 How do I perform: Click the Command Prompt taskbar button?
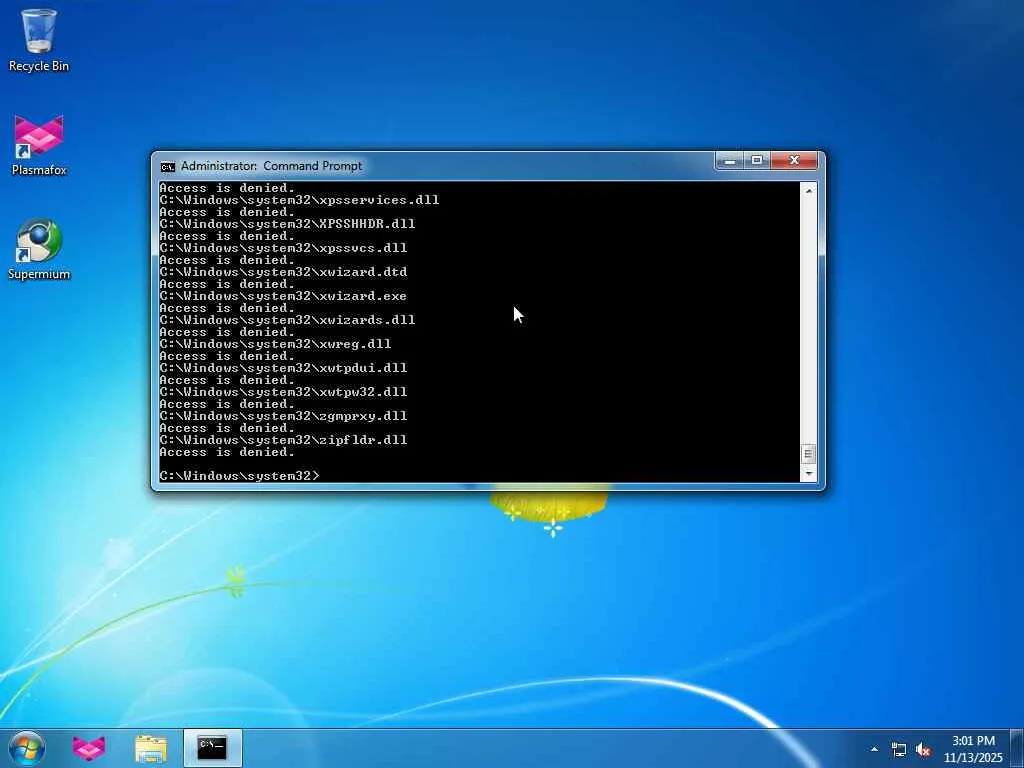coord(213,748)
